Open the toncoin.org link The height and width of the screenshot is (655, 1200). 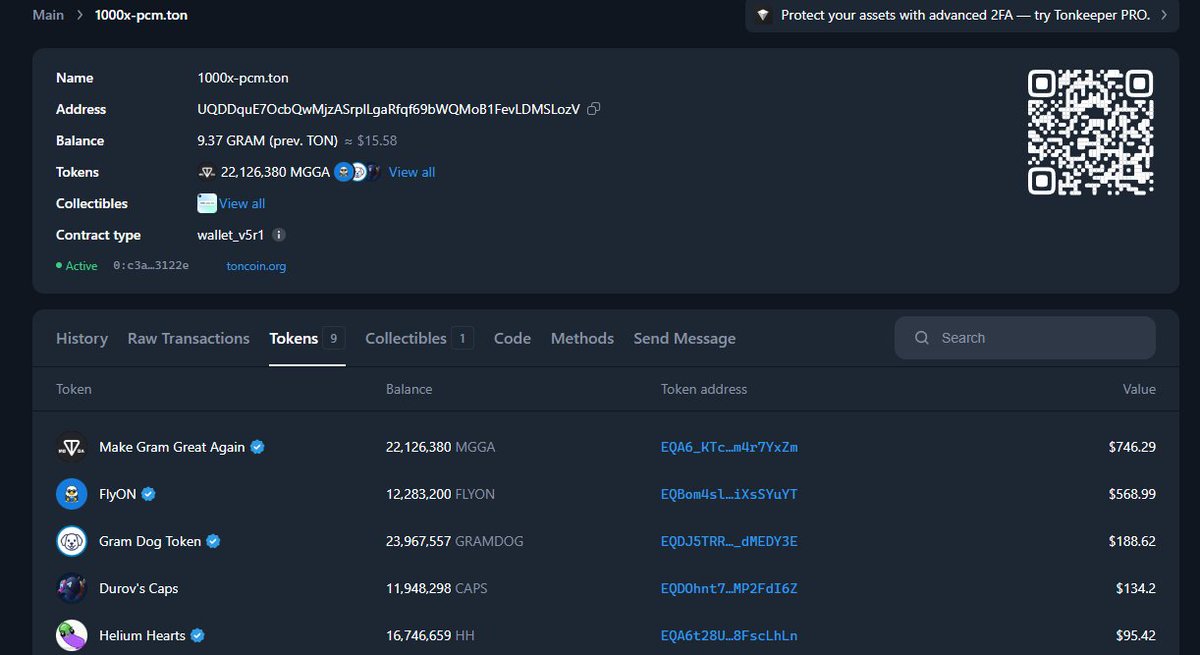coord(257,267)
